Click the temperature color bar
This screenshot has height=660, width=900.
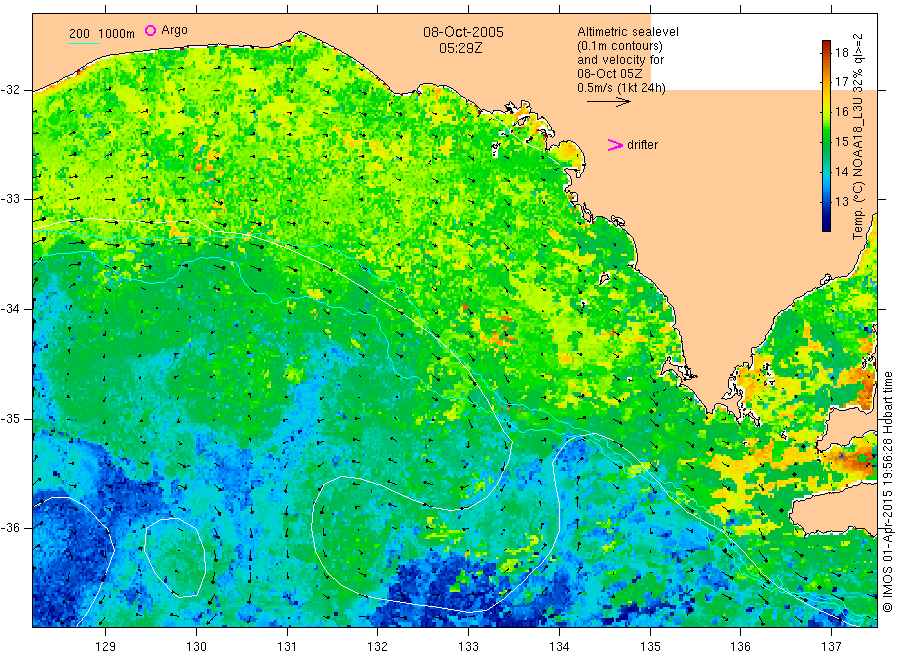[826, 136]
